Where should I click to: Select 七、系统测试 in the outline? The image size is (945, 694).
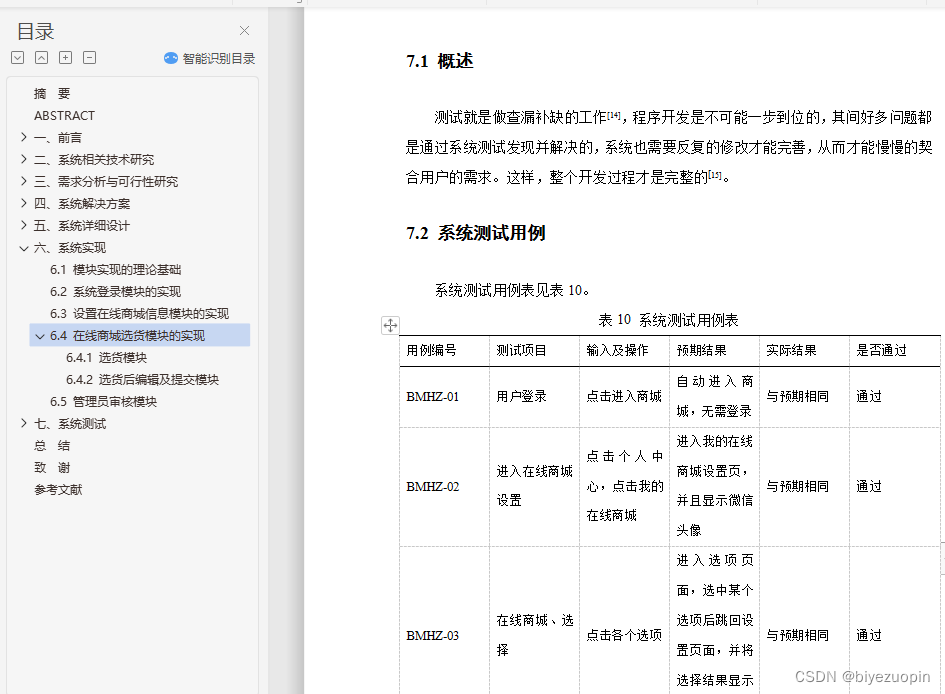[70, 424]
